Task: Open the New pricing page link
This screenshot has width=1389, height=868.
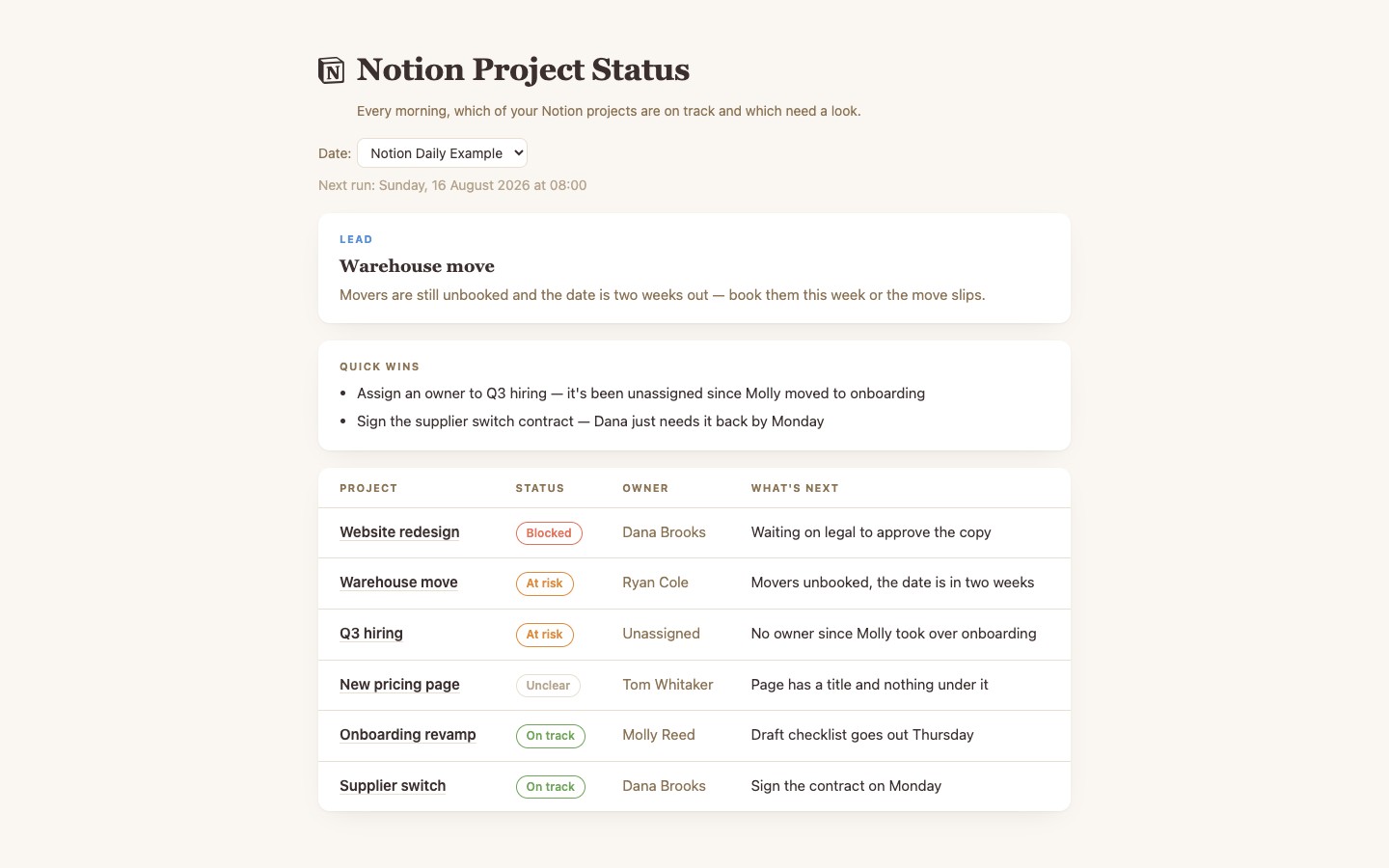Action: pyautogui.click(x=399, y=685)
